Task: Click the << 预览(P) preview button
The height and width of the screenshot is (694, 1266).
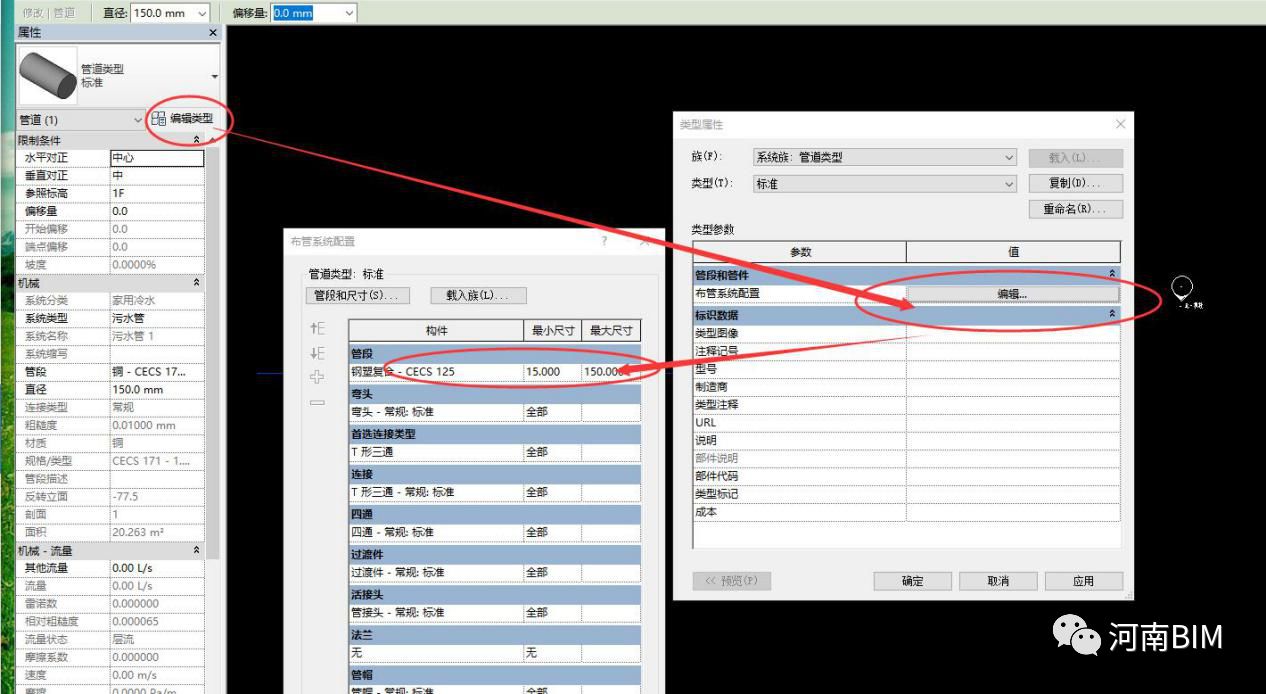Action: pos(732,581)
